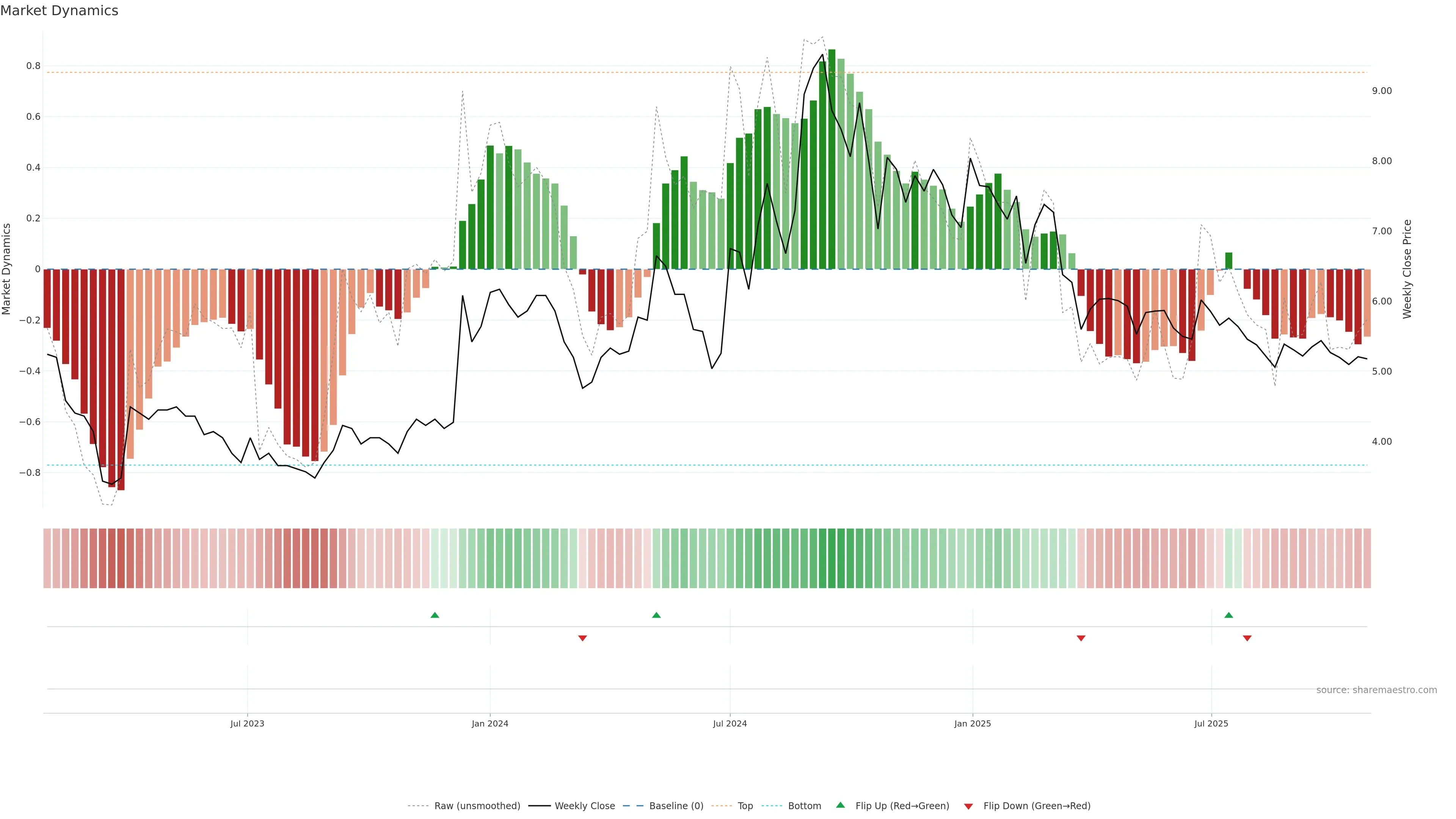Toggle the Bottom threshold legend entry
Screen dimensions: 1456x819
tap(804, 806)
